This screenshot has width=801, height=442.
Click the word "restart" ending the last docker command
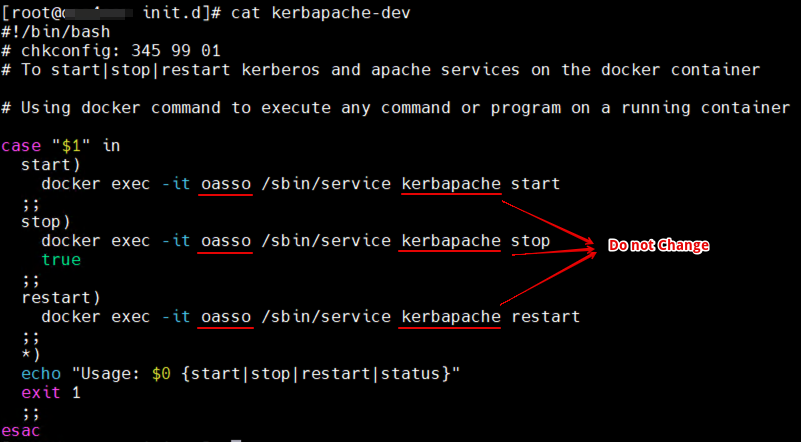[545, 316]
